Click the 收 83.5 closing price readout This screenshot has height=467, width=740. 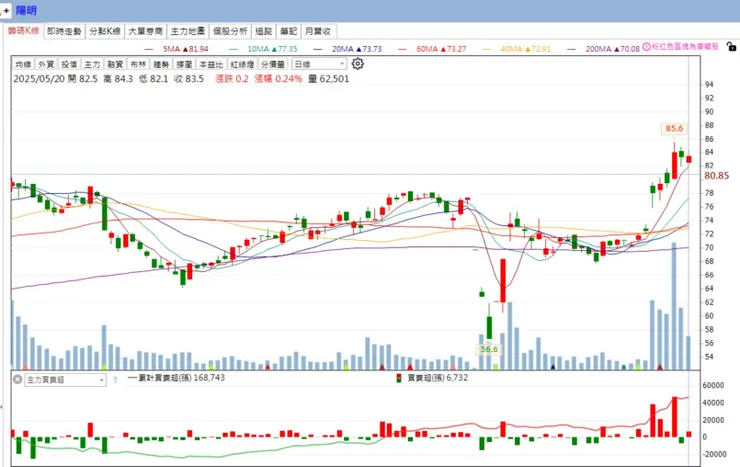tap(189, 79)
